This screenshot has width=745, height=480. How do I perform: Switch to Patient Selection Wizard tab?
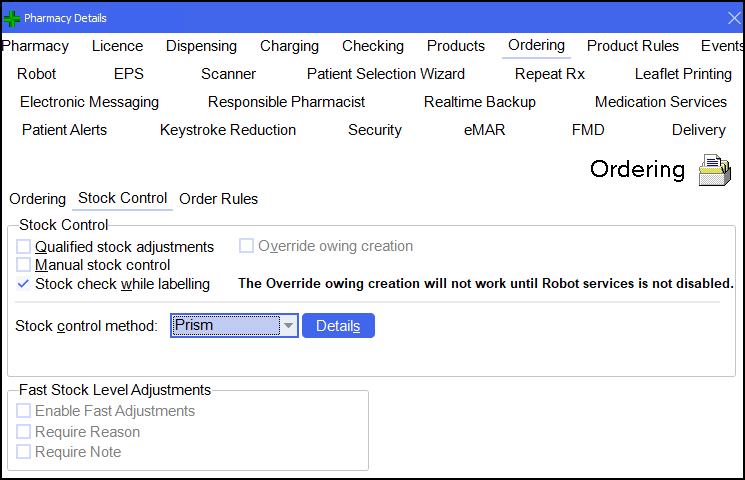(x=385, y=74)
